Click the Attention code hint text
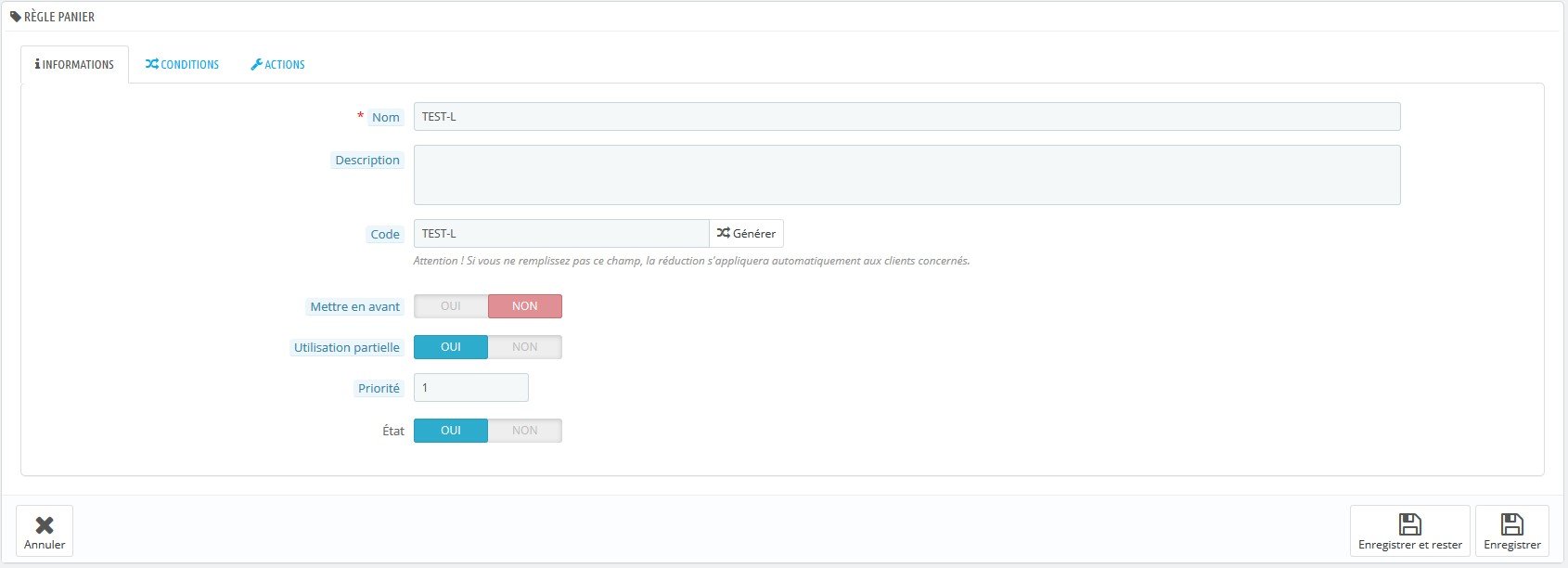 691,262
